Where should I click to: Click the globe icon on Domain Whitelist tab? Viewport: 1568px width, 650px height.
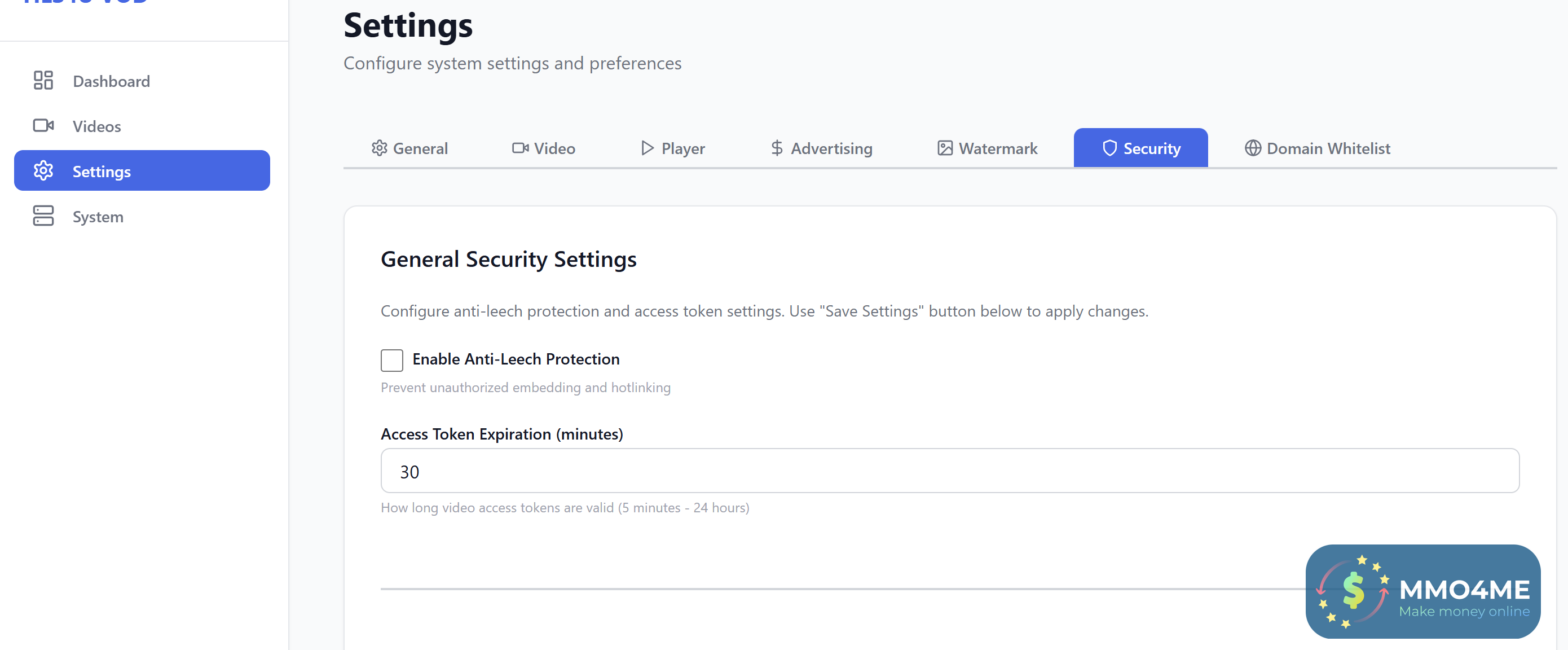[x=1252, y=148]
